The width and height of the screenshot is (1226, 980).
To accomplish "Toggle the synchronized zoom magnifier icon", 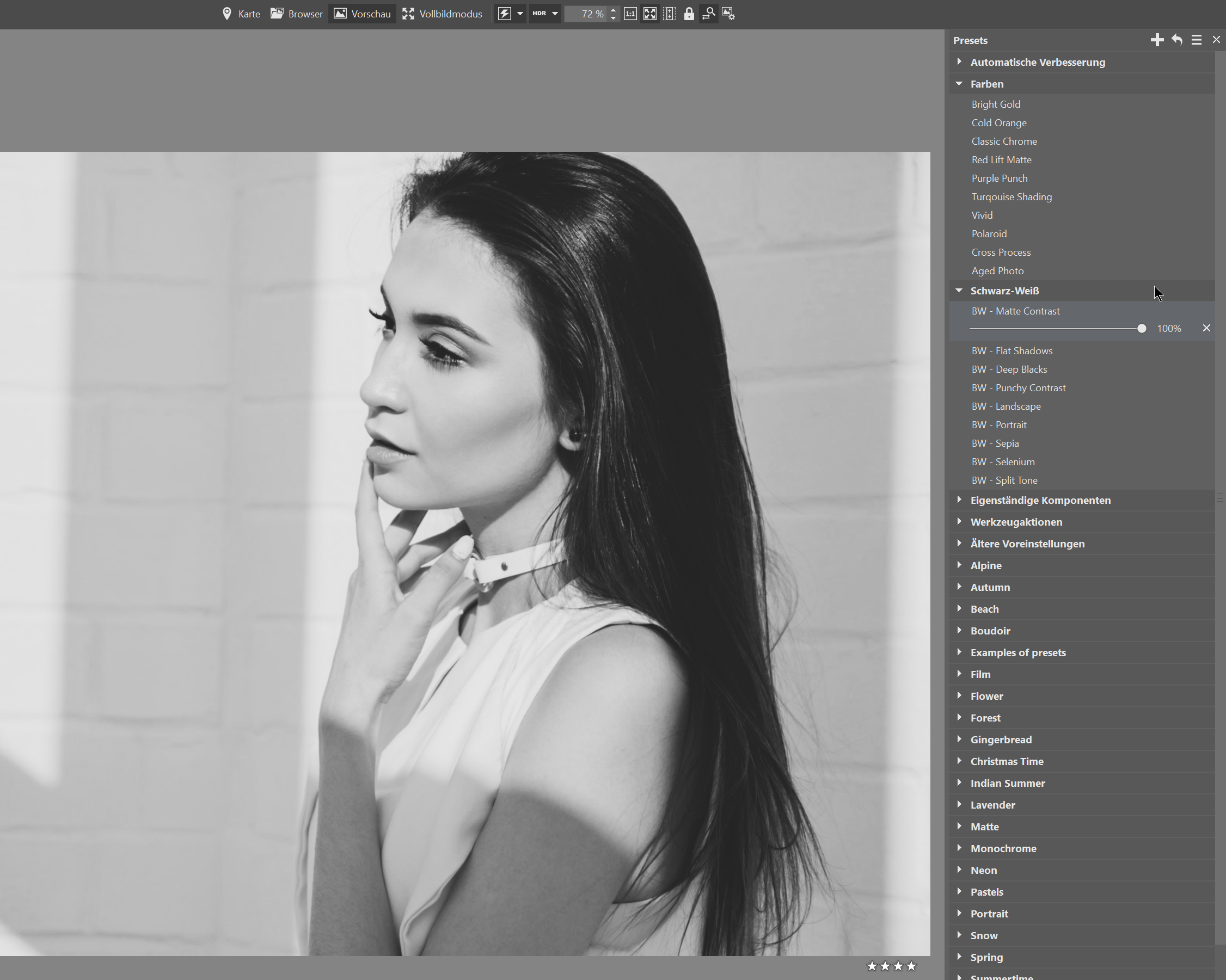I will (708, 14).
